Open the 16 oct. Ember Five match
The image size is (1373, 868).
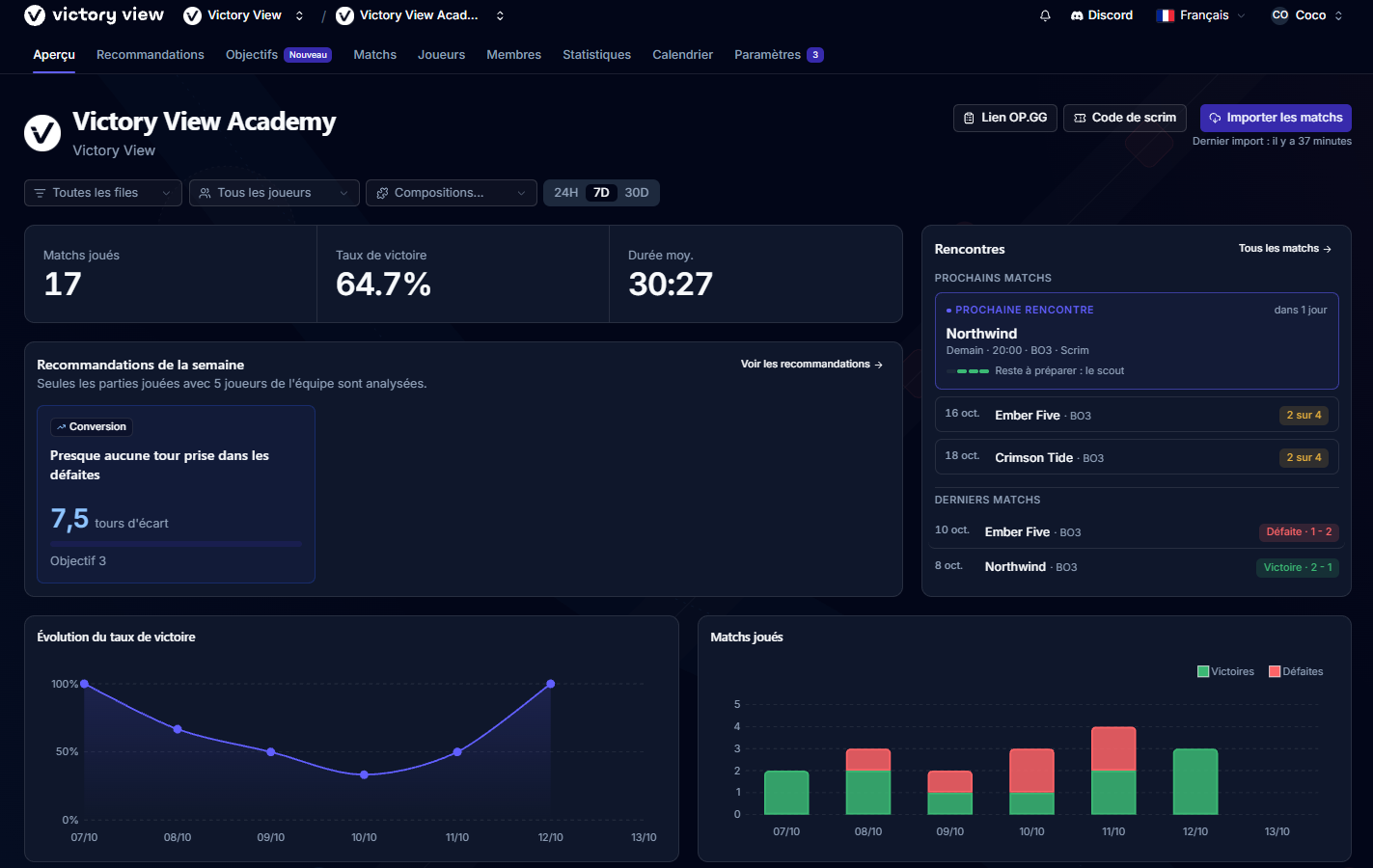coord(1137,416)
